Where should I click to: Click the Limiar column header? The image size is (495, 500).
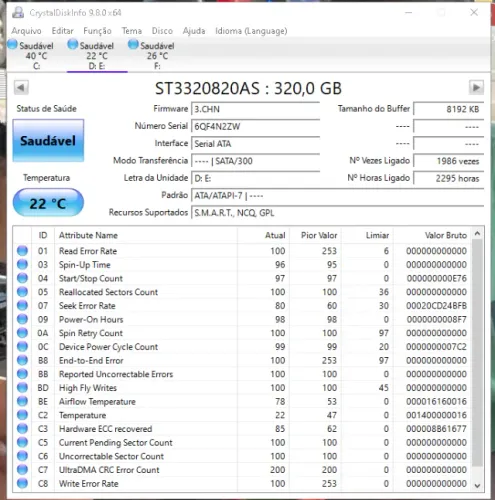[367, 235]
